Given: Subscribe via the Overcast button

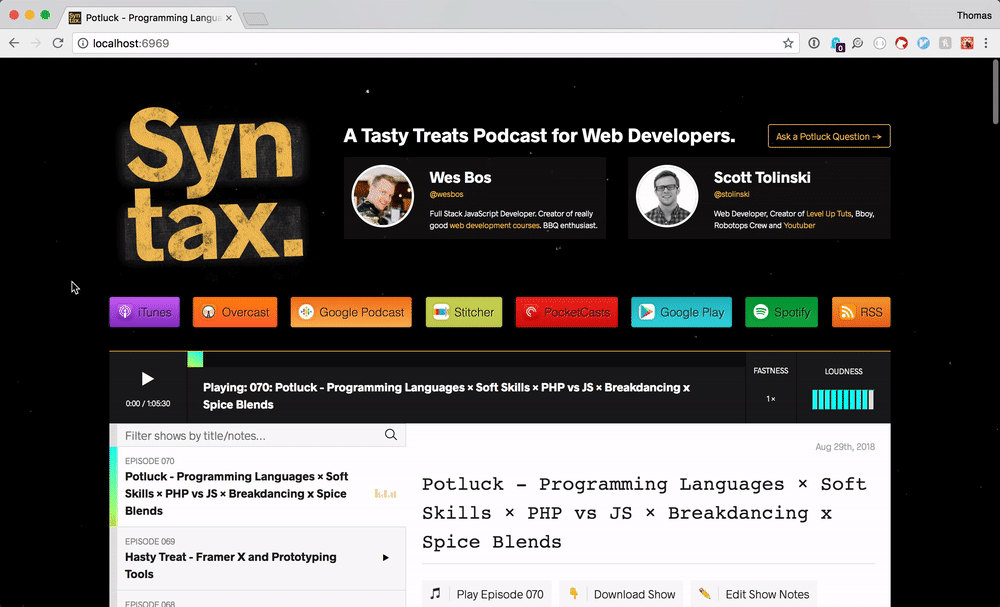Looking at the screenshot, I should pos(235,312).
